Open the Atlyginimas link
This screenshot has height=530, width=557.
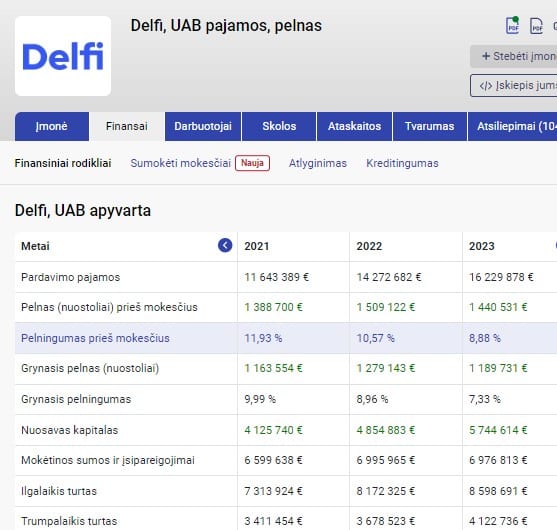click(x=318, y=163)
